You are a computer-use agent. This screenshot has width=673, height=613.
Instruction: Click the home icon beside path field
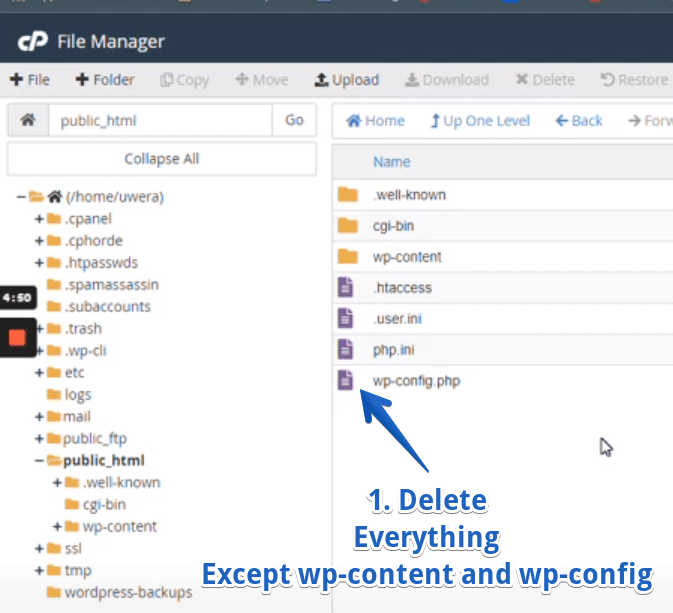click(x=28, y=120)
